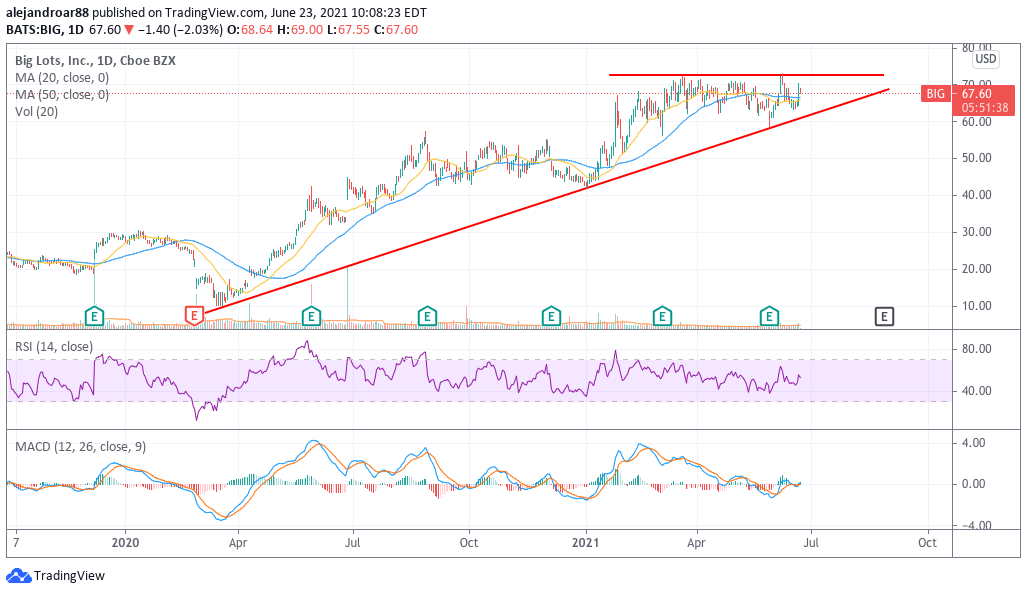Select the red ascending trendline
Image resolution: width=1027 pixels, height=594 pixels.
[x=546, y=200]
